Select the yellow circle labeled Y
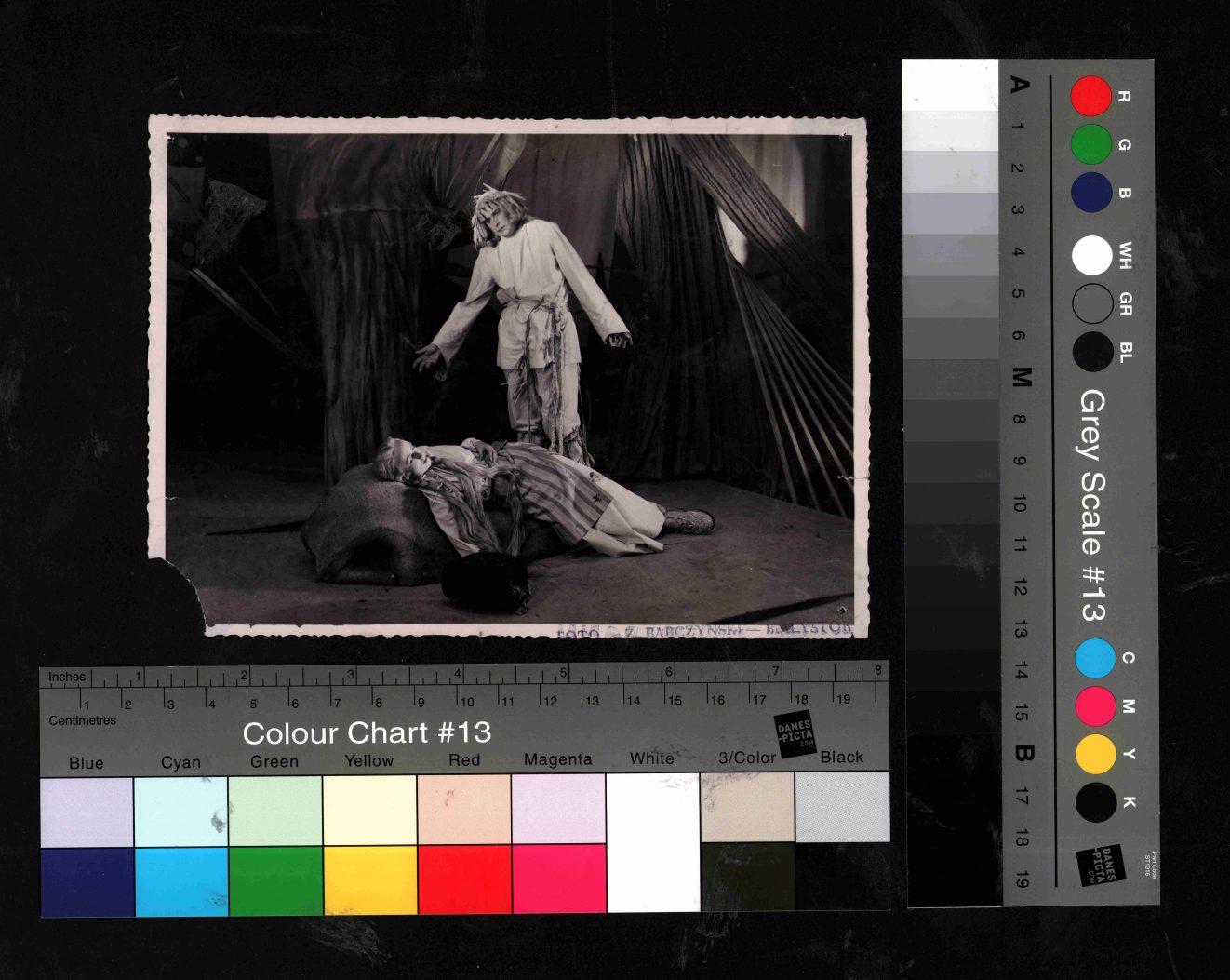Image resolution: width=1230 pixels, height=980 pixels. 1095,754
